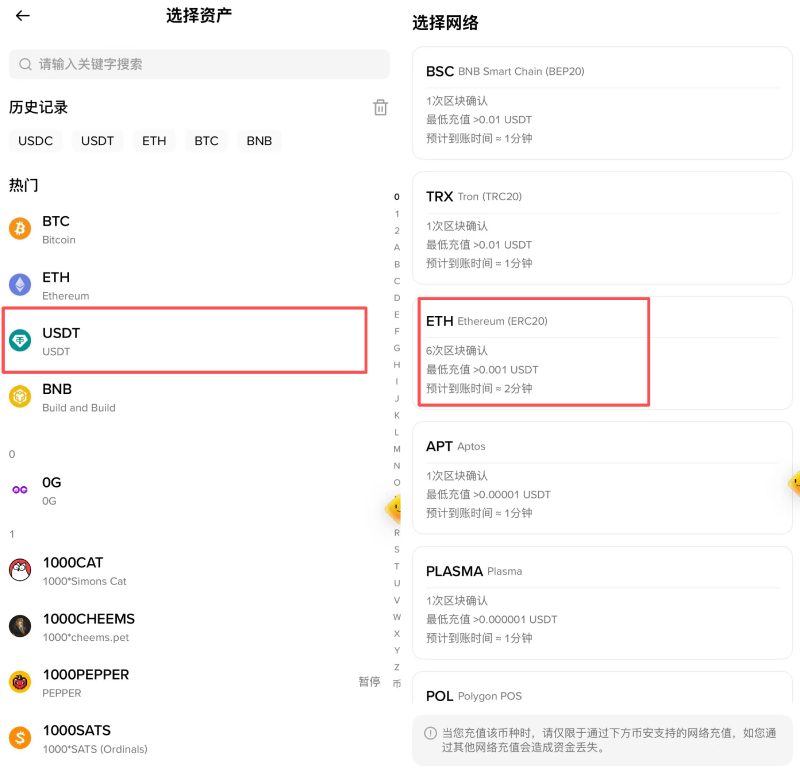Click the search magnifier icon
800x772 pixels.
[x=25, y=64]
